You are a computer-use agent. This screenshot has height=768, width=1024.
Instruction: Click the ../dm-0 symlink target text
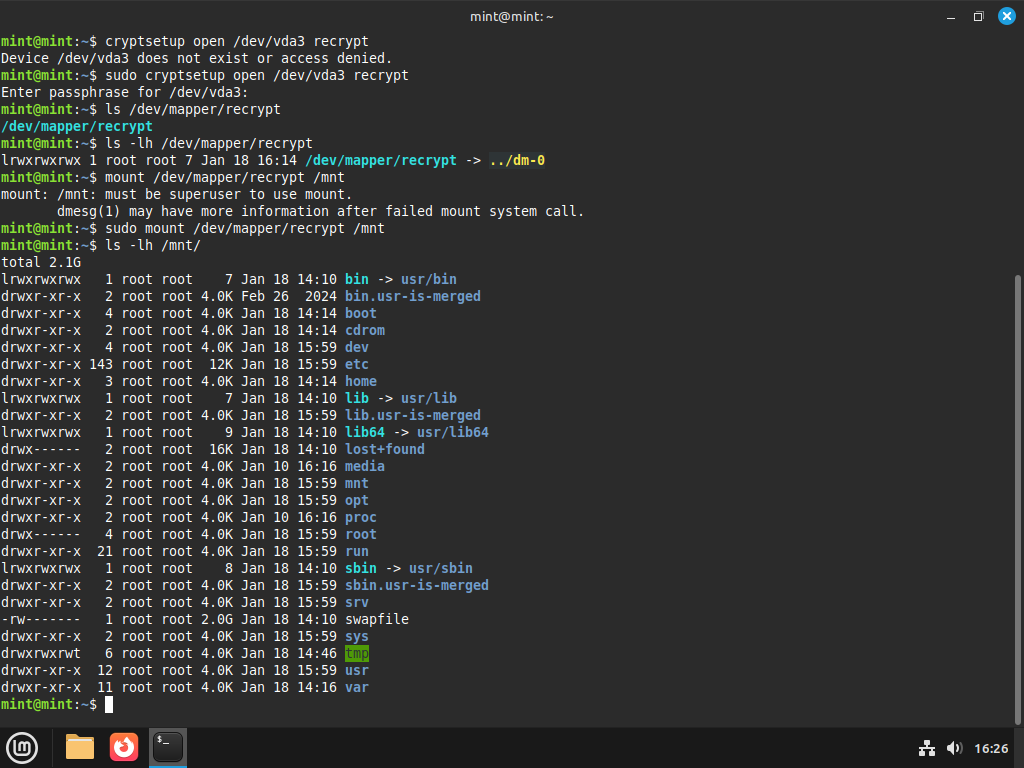(516, 160)
